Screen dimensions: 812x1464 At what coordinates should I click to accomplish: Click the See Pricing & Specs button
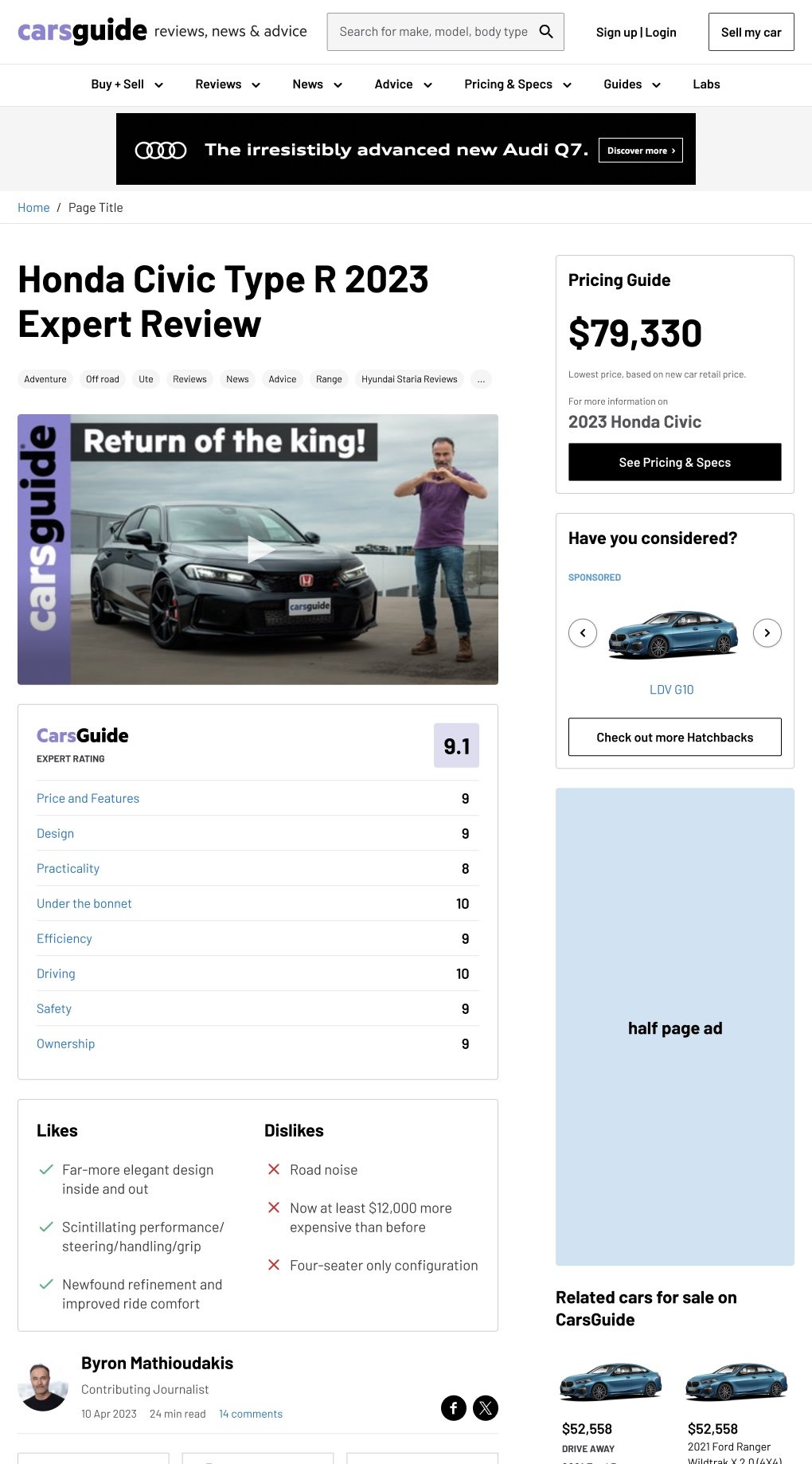point(675,462)
